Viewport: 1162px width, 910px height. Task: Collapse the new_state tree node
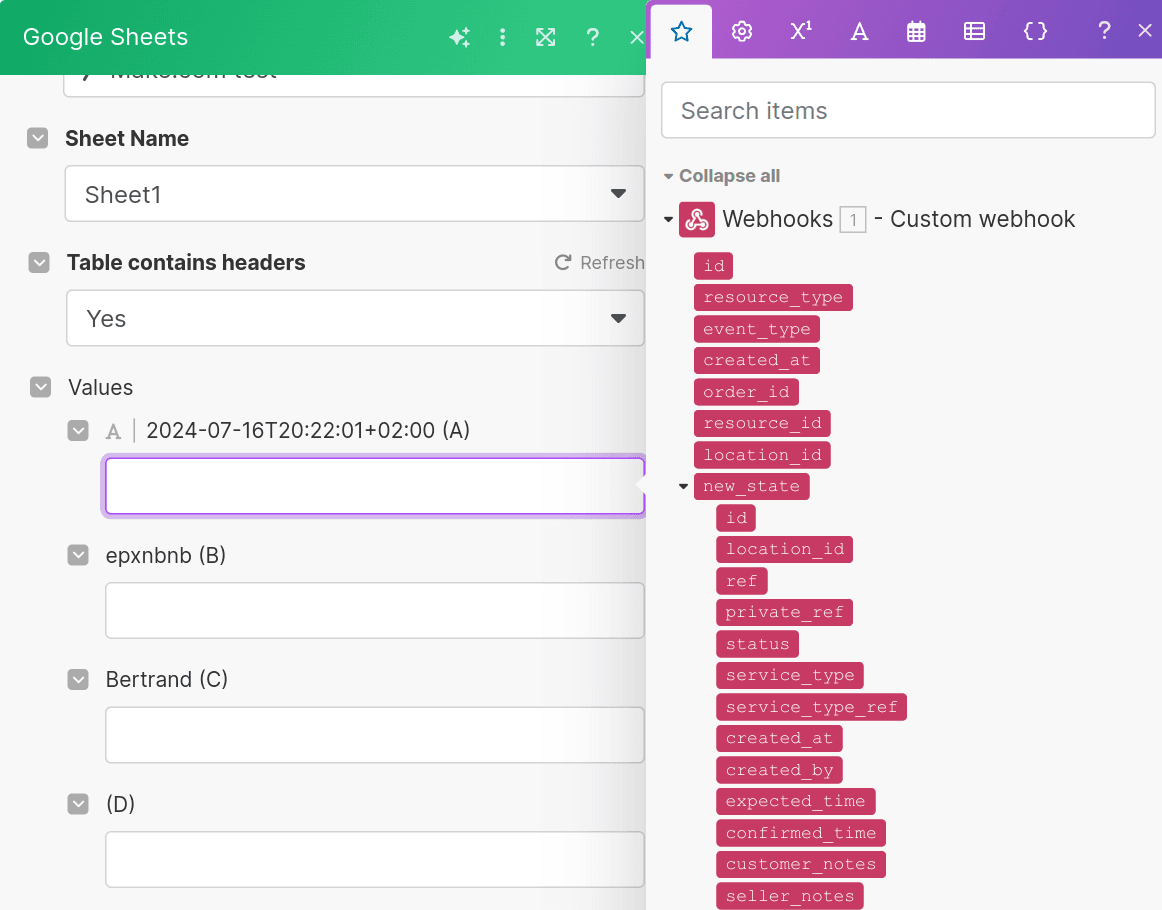(x=683, y=486)
